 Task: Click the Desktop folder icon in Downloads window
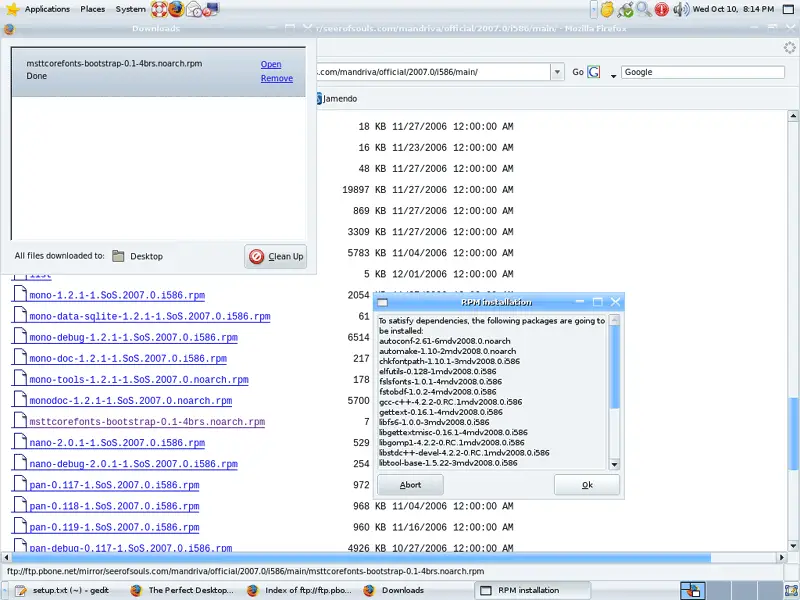click(x=119, y=256)
